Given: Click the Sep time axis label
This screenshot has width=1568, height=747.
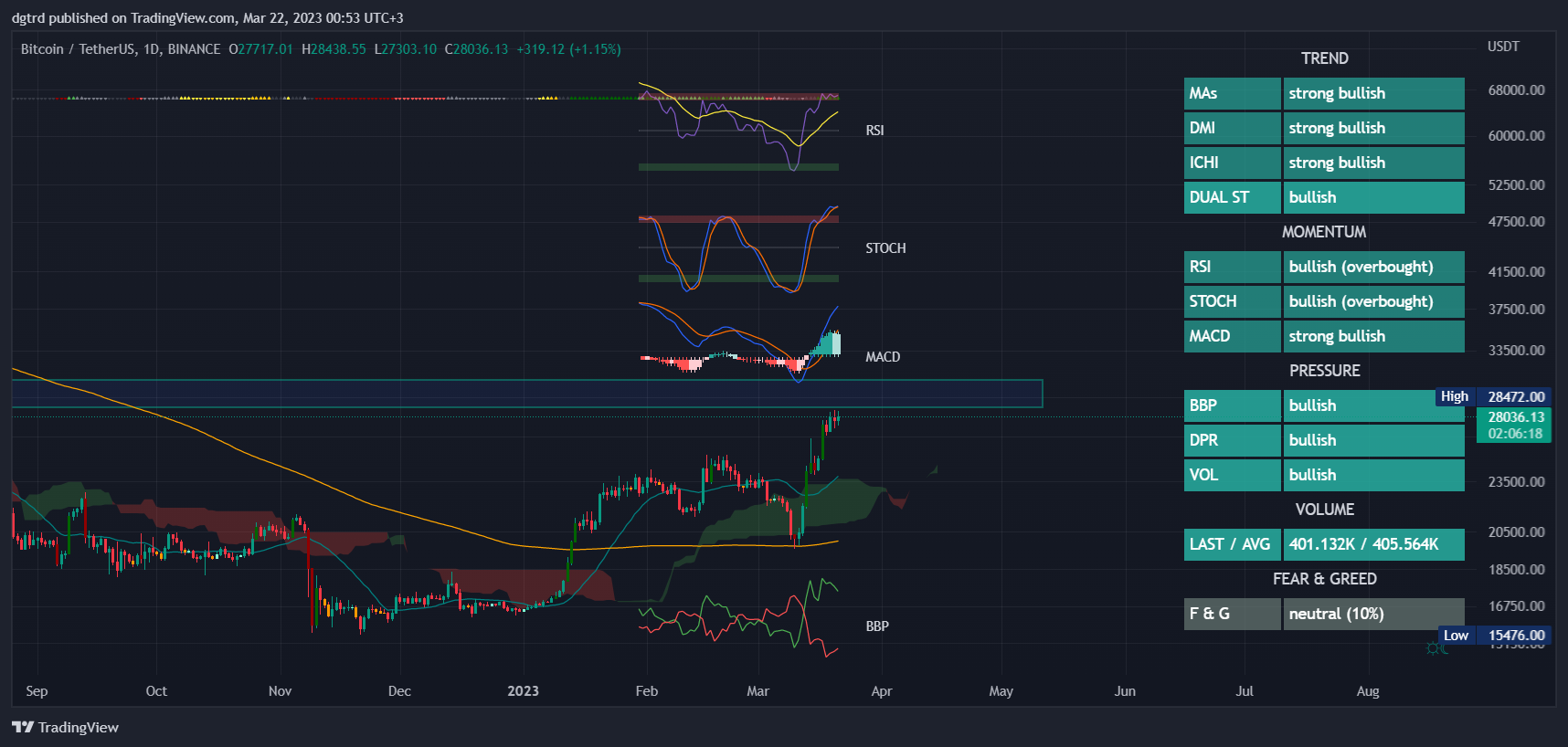Looking at the screenshot, I should click(37, 691).
